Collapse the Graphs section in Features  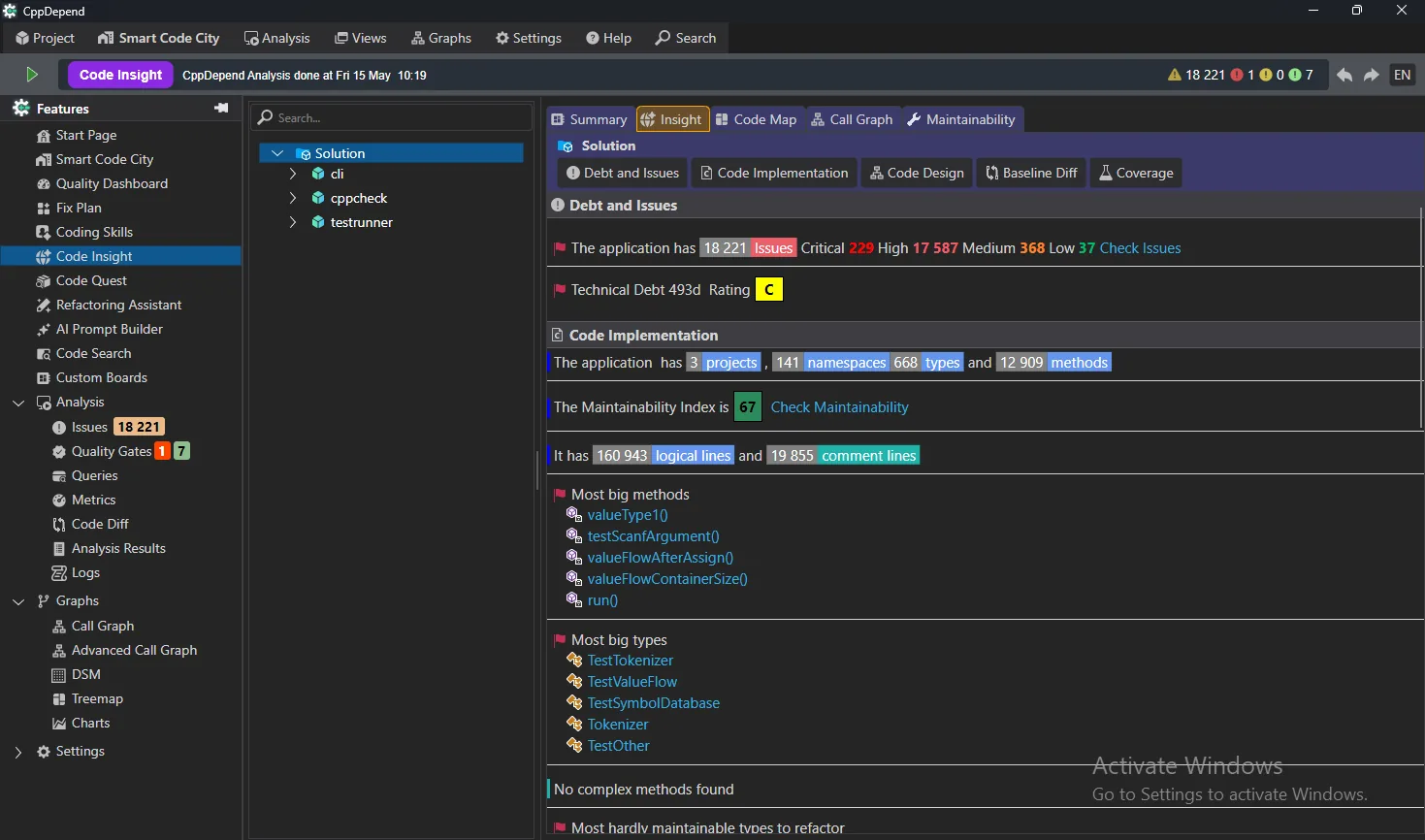click(18, 601)
